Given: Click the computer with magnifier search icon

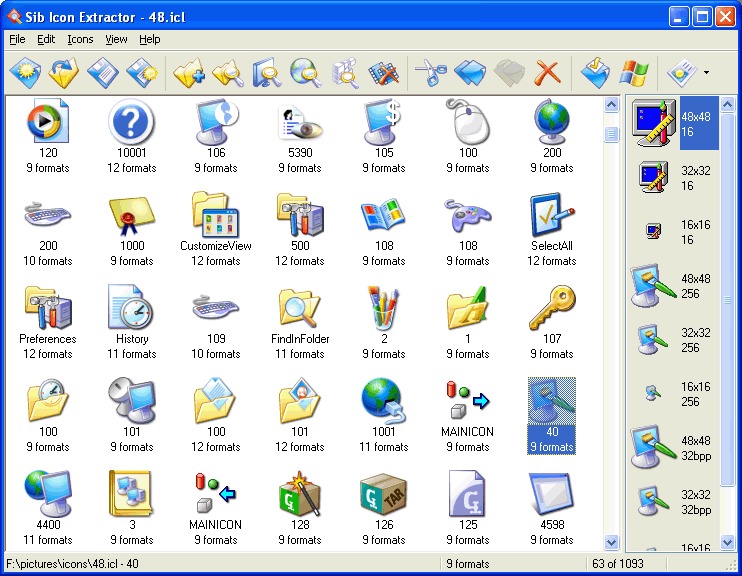Looking at the screenshot, I should click(267, 73).
